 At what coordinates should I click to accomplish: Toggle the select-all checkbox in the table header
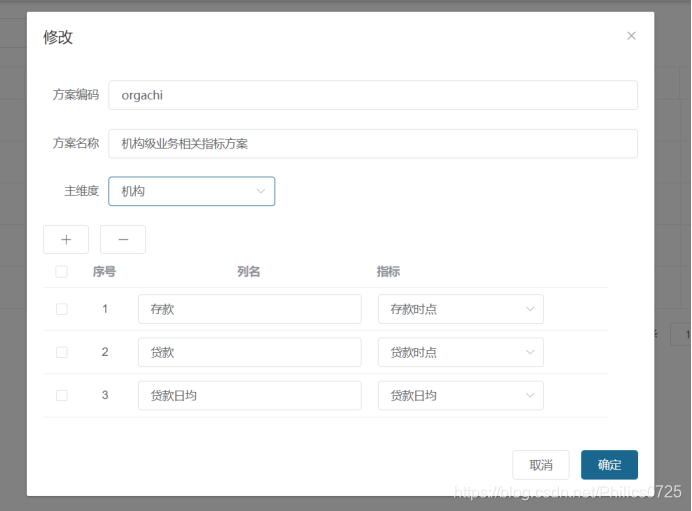click(61, 271)
